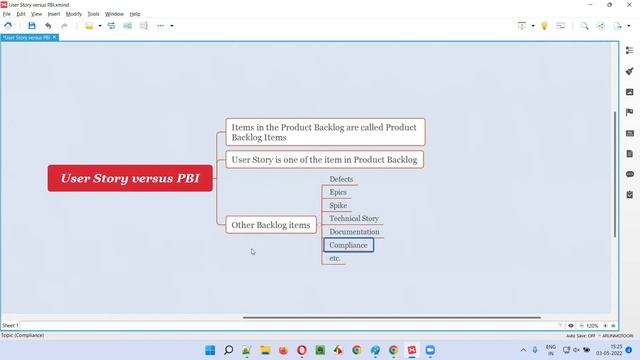Open the File menu
640x360 pixels.
pos(7,14)
